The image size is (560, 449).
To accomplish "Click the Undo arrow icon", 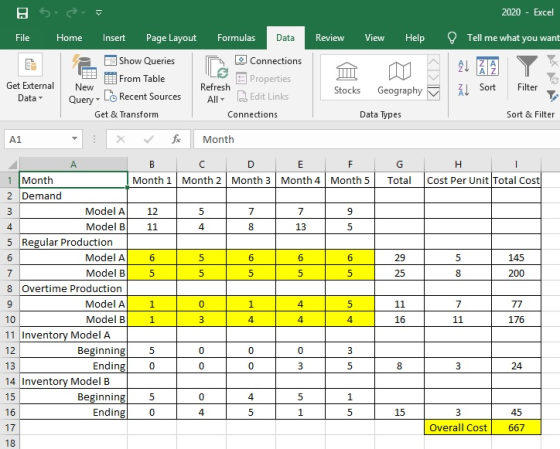I will [45, 13].
